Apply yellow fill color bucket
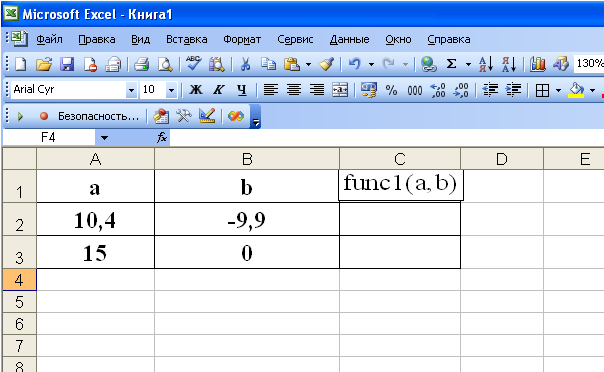Image resolution: width=604 pixels, height=372 pixels. pos(576,90)
